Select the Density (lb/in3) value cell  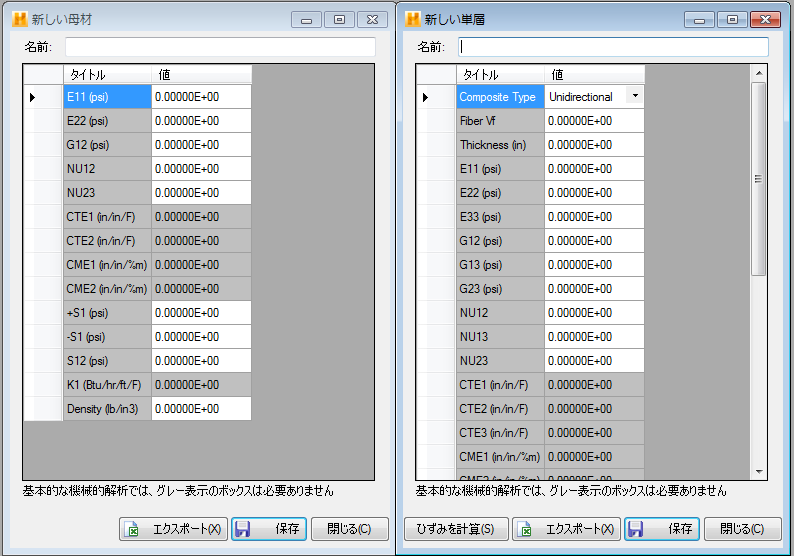click(x=202, y=409)
